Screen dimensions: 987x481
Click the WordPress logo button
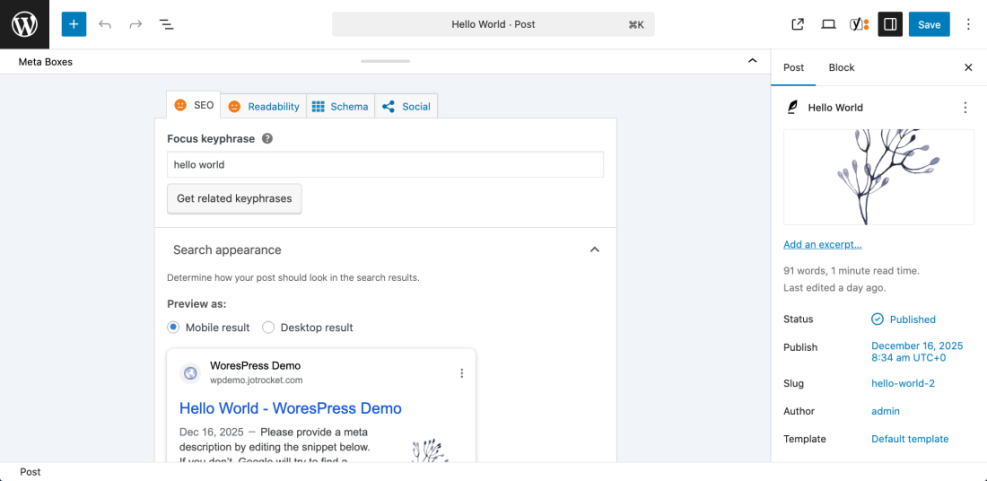point(25,25)
